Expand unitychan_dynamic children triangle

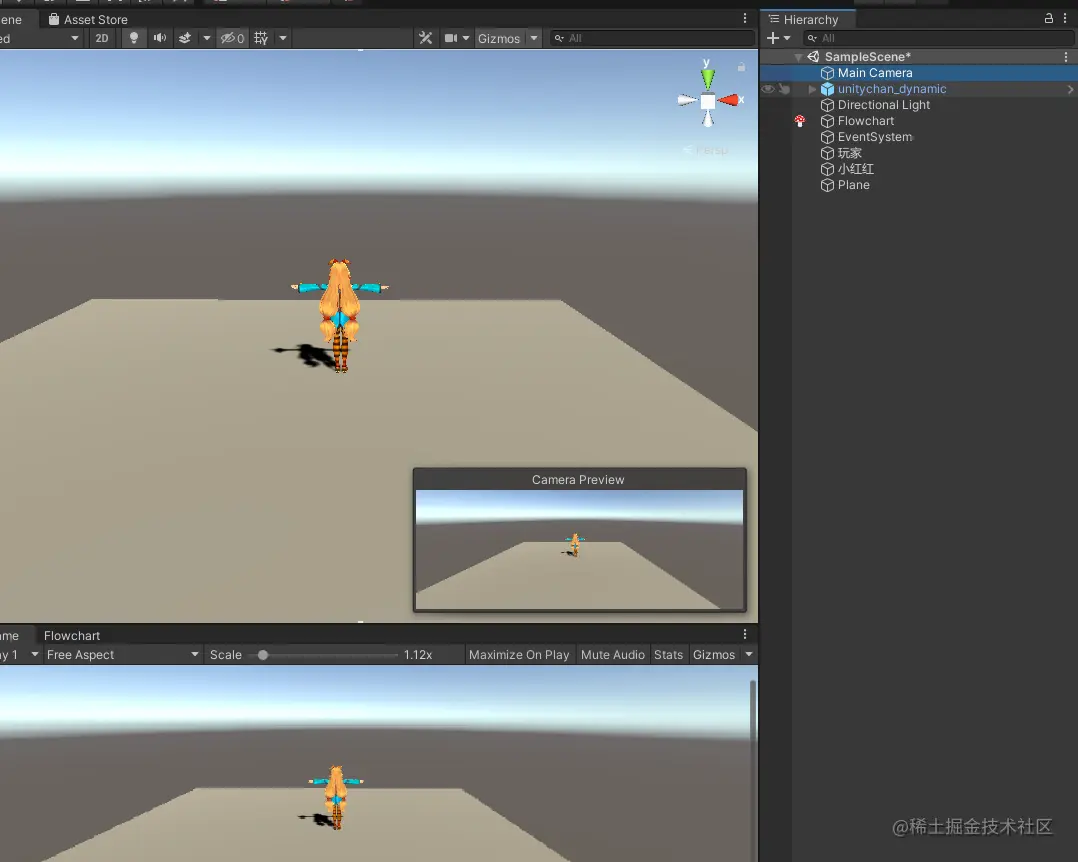pyautogui.click(x=812, y=89)
